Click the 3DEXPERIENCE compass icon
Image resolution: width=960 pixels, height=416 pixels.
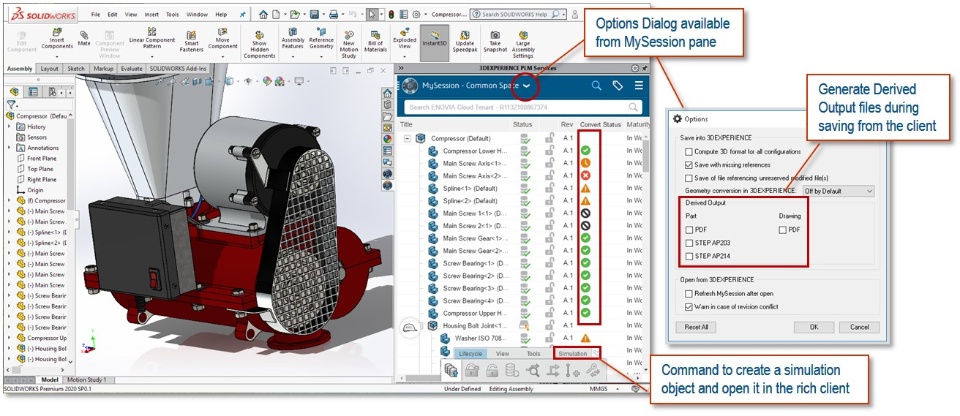tap(410, 86)
